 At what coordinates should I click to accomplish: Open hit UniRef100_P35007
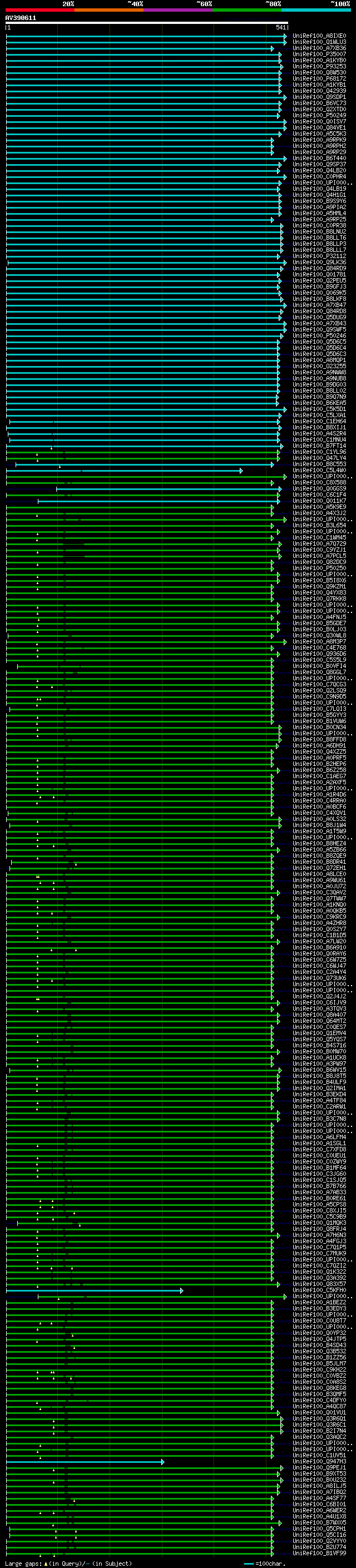(319, 54)
